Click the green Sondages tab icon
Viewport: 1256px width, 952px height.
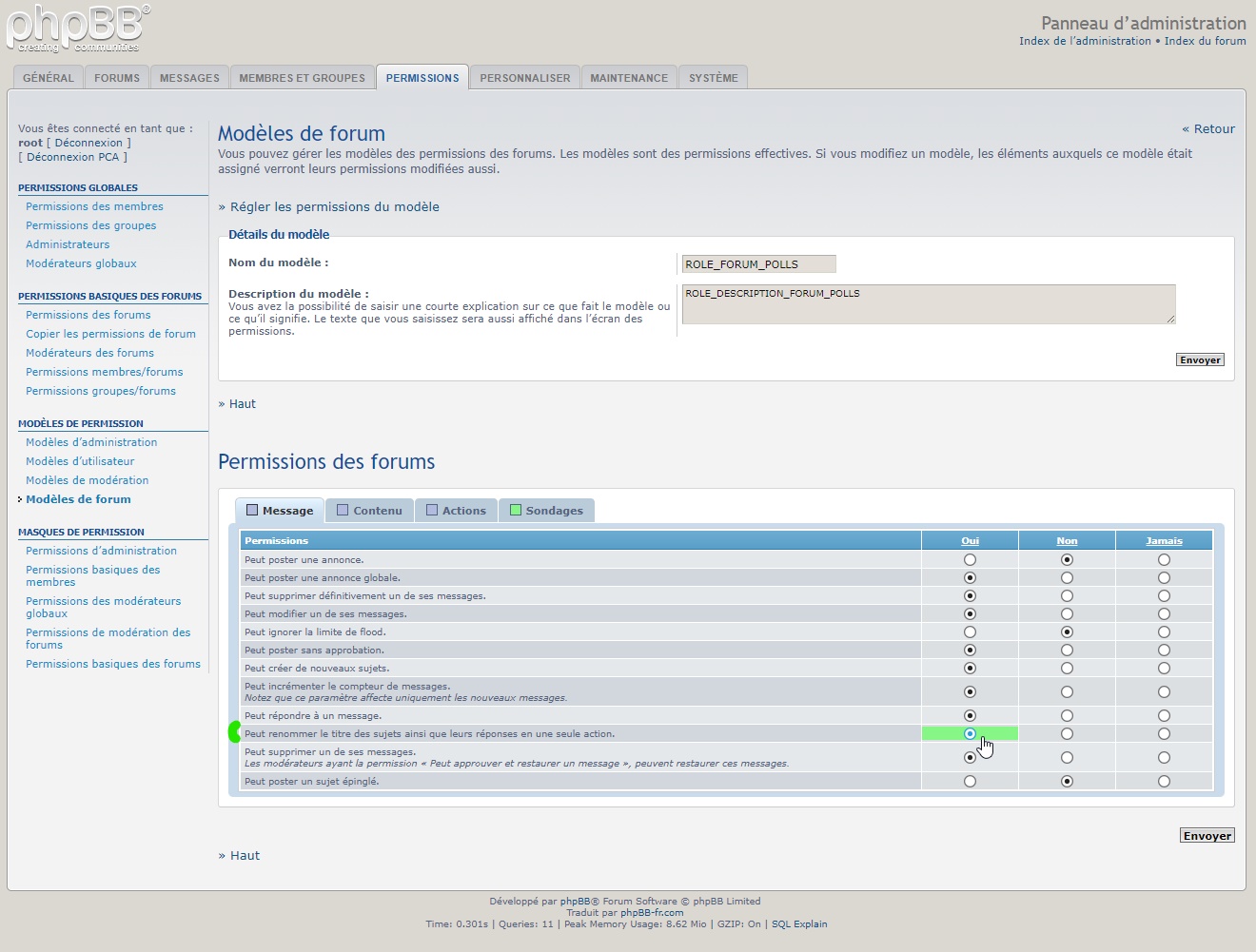pyautogui.click(x=516, y=510)
